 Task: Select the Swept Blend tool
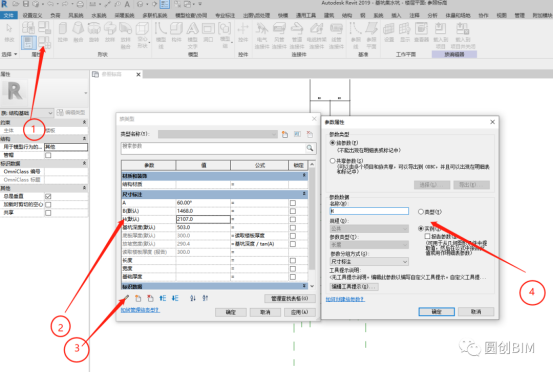126,35
